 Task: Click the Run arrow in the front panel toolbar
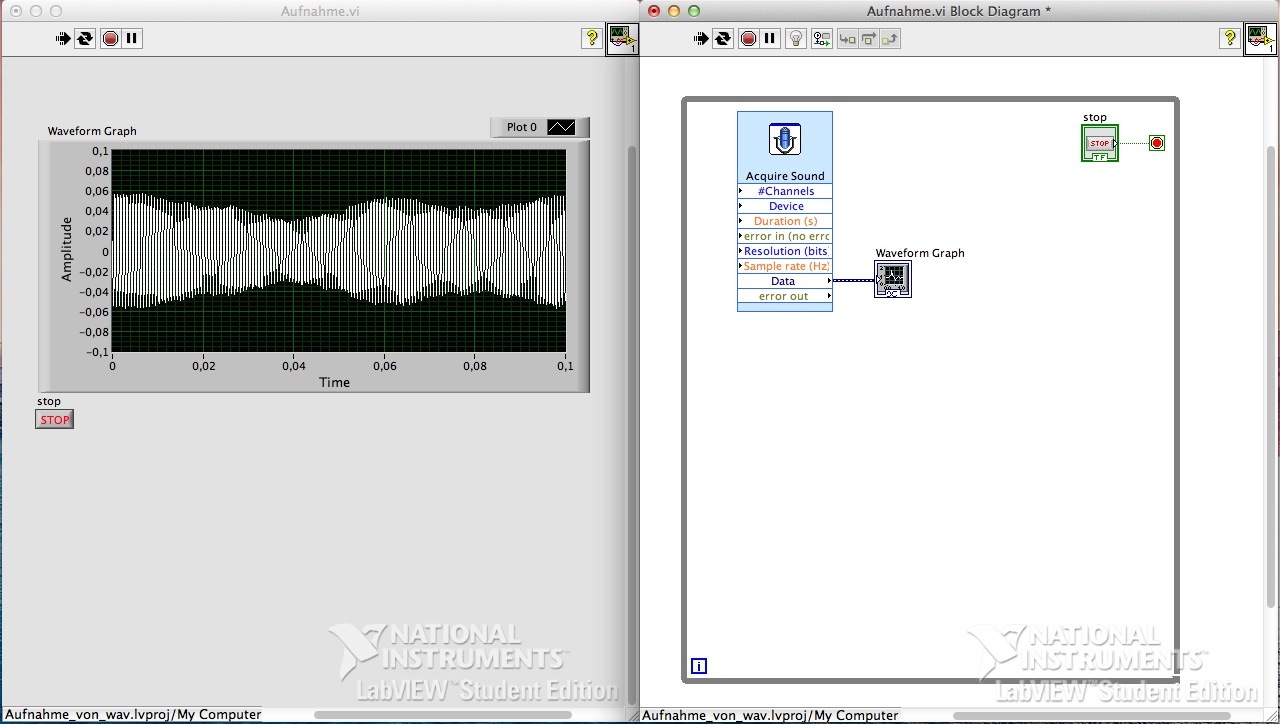63,39
